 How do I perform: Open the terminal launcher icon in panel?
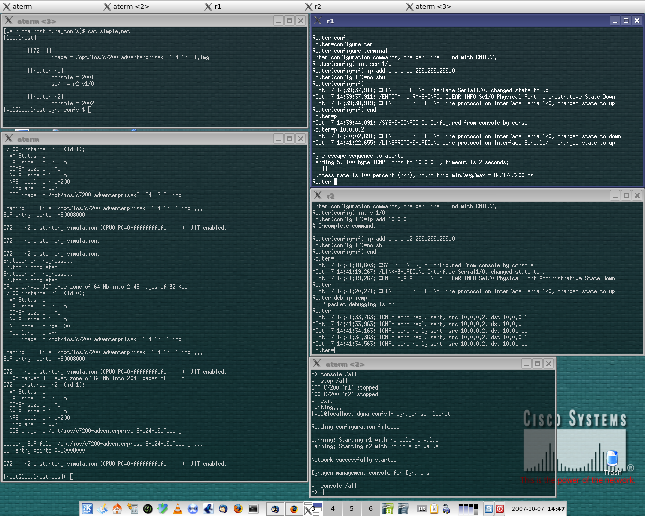point(253,509)
